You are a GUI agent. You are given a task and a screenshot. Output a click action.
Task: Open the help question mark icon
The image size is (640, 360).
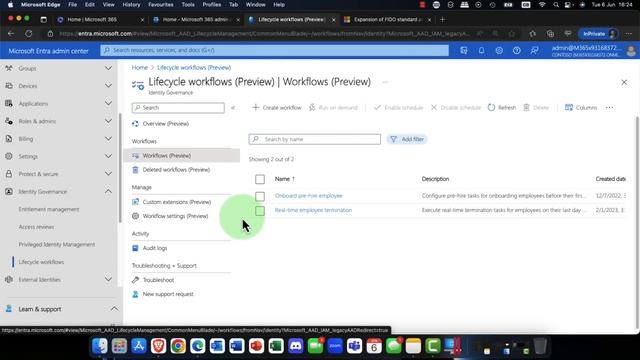coord(516,50)
